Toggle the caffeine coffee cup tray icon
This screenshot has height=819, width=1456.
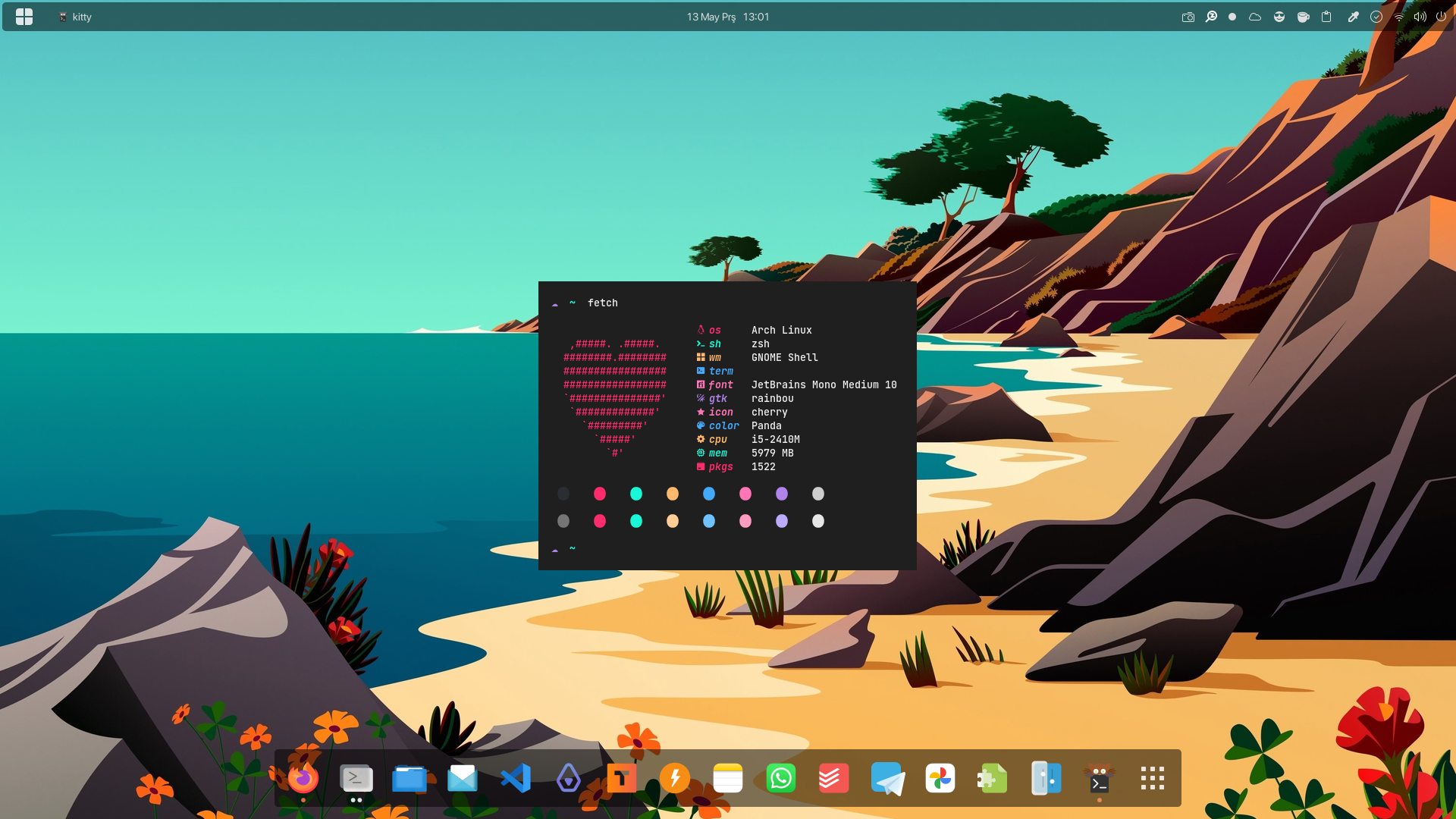(x=1303, y=17)
